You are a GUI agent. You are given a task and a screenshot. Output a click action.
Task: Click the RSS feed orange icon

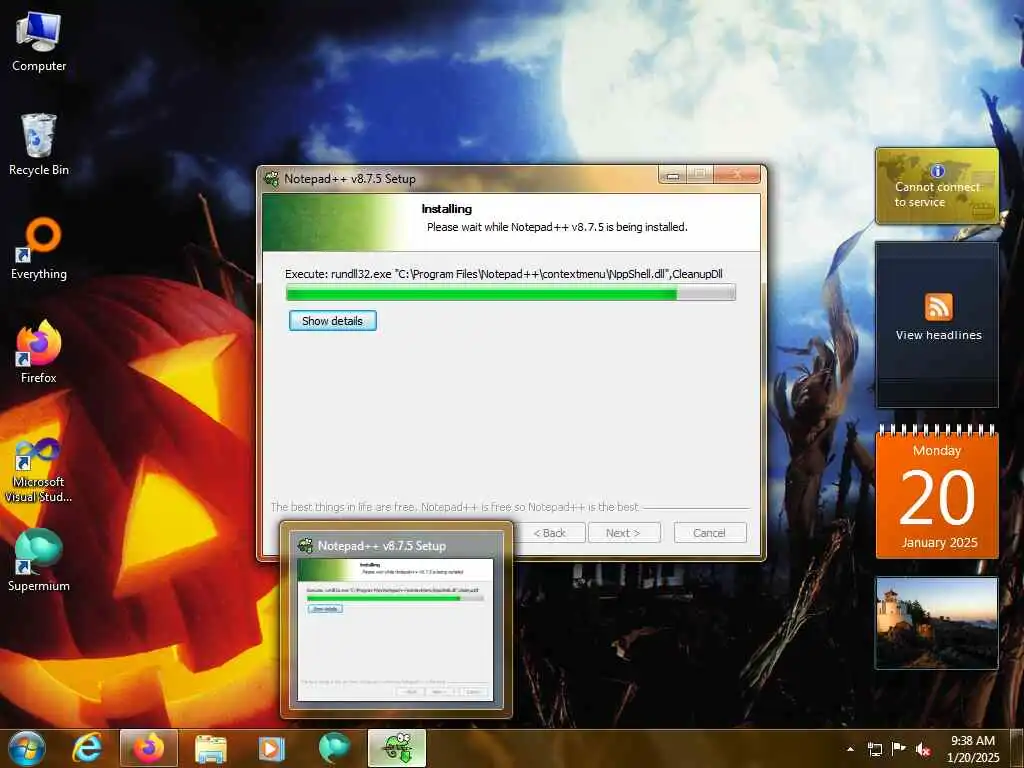(x=938, y=307)
